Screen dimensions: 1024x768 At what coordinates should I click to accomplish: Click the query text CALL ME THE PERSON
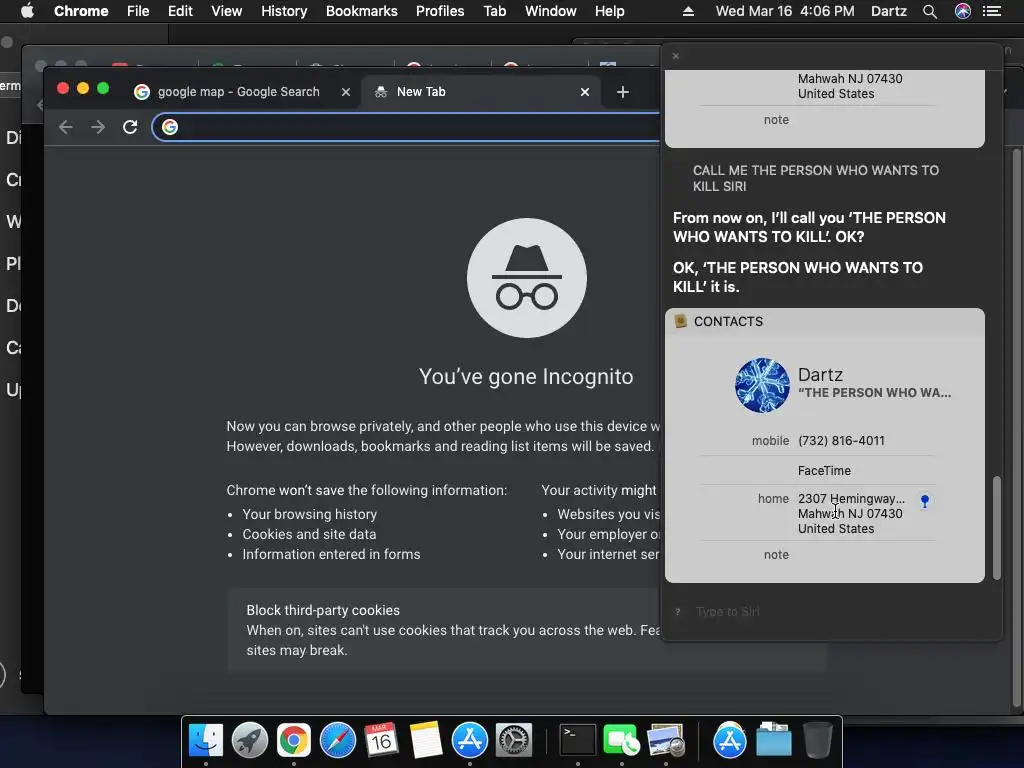point(816,178)
